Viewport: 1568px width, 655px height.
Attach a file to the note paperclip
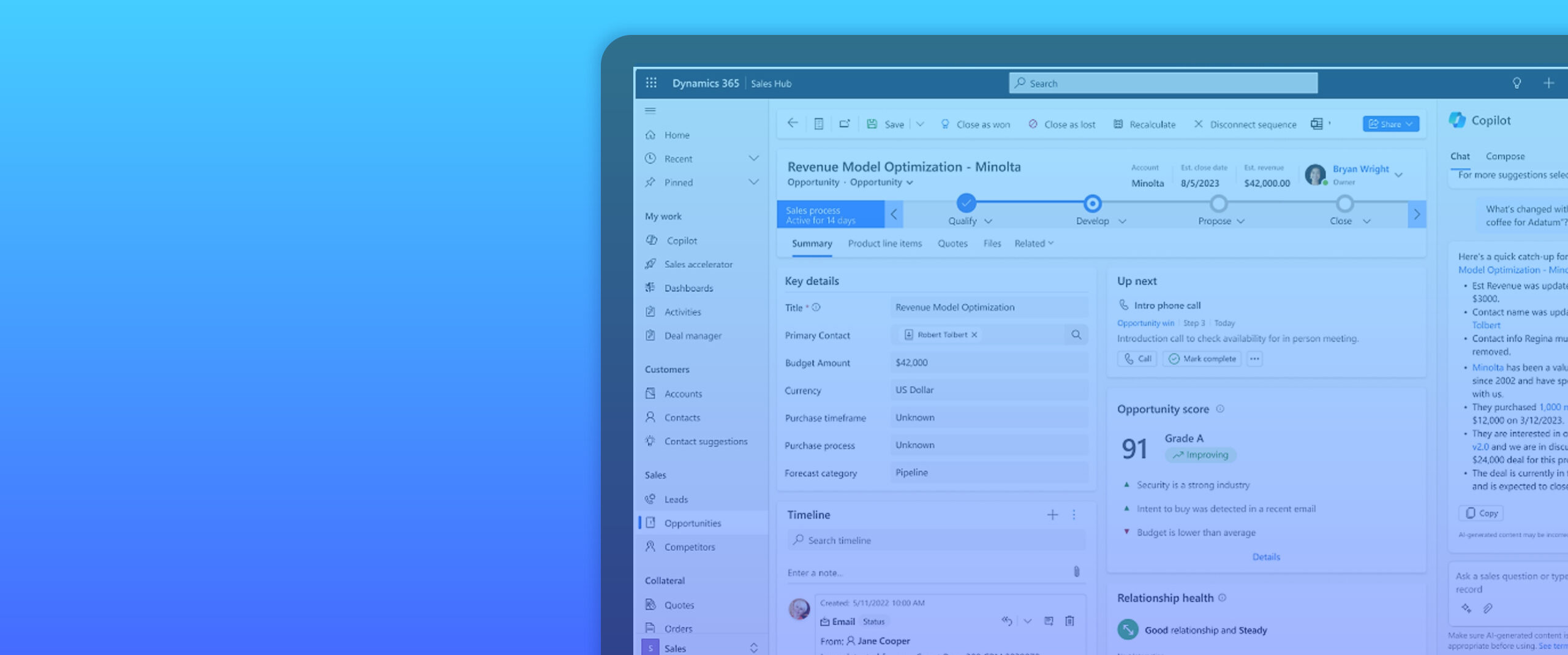(1076, 572)
